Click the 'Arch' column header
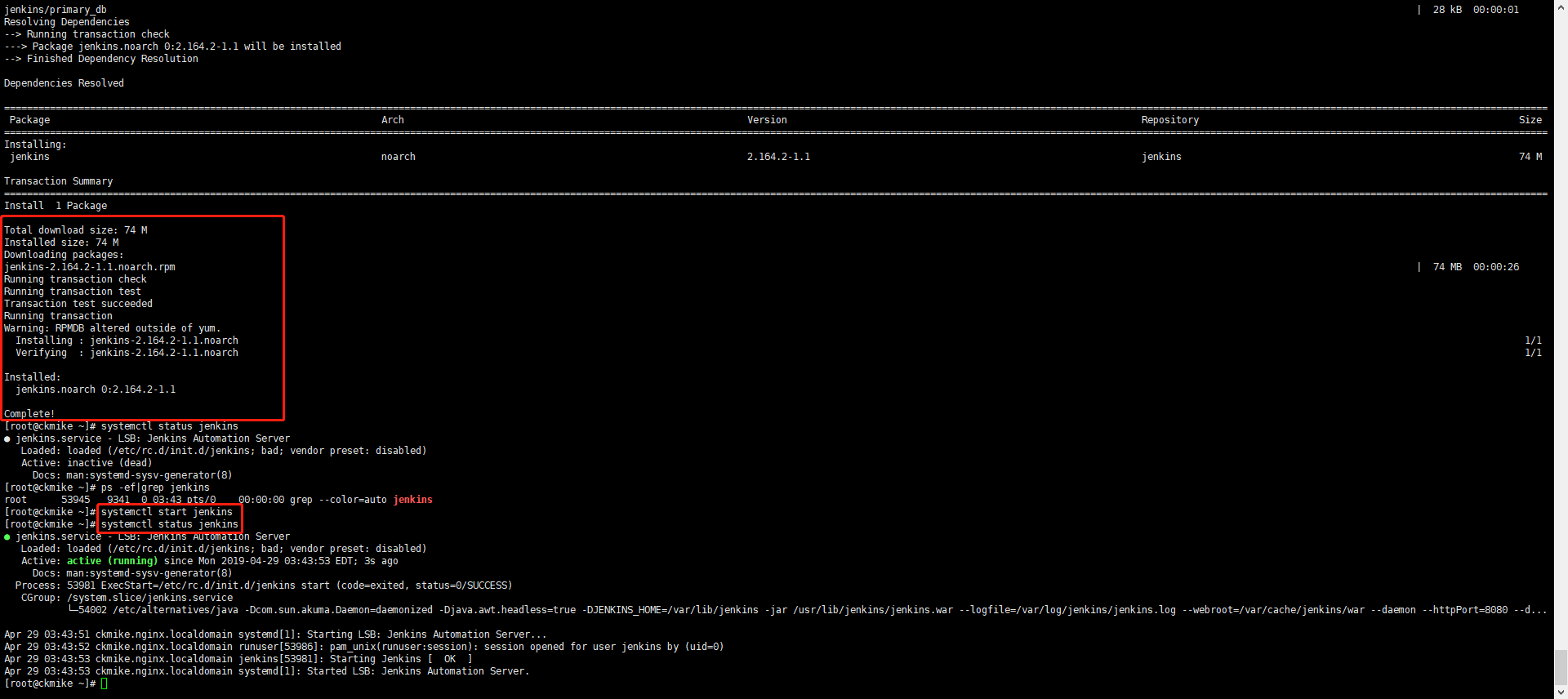Image resolution: width=1568 pixels, height=699 pixels. coord(393,120)
